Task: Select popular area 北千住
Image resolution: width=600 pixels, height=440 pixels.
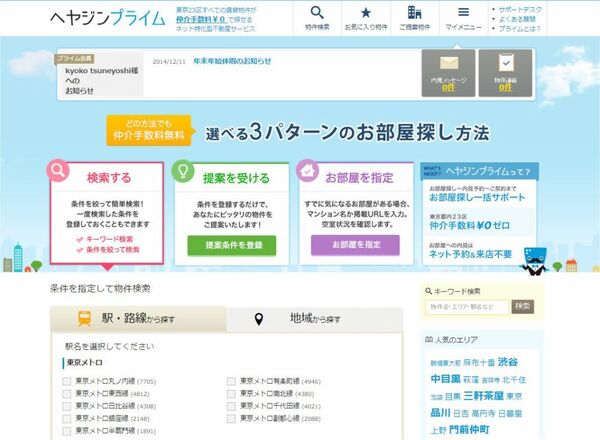Action: coord(514,380)
